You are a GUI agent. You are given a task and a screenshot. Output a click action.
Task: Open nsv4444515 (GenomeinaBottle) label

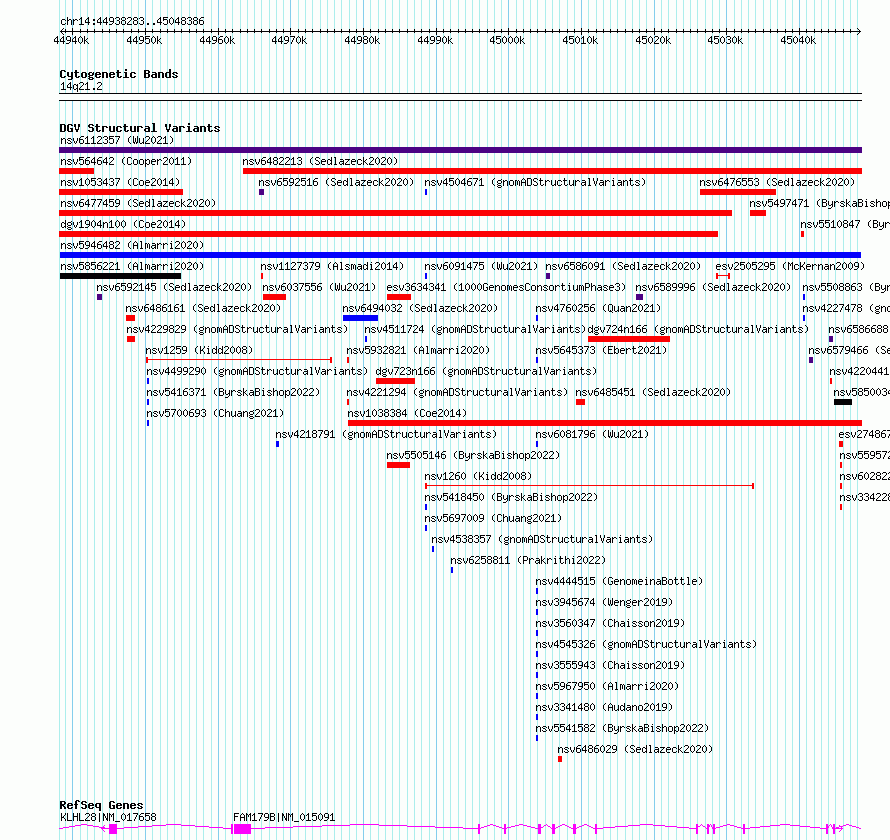tap(619, 581)
